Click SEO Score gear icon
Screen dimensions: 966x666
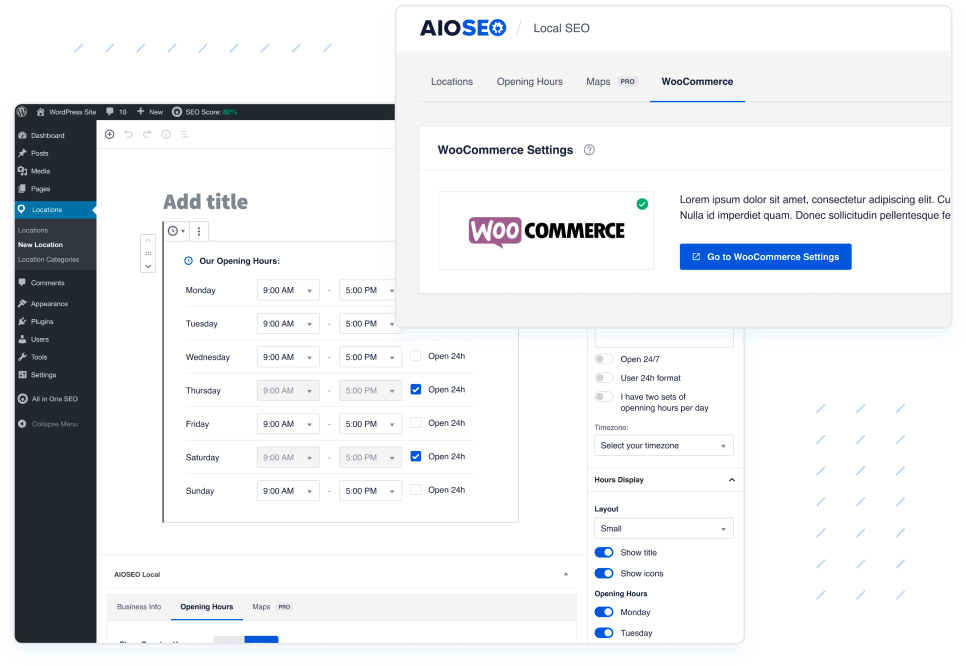pos(177,112)
